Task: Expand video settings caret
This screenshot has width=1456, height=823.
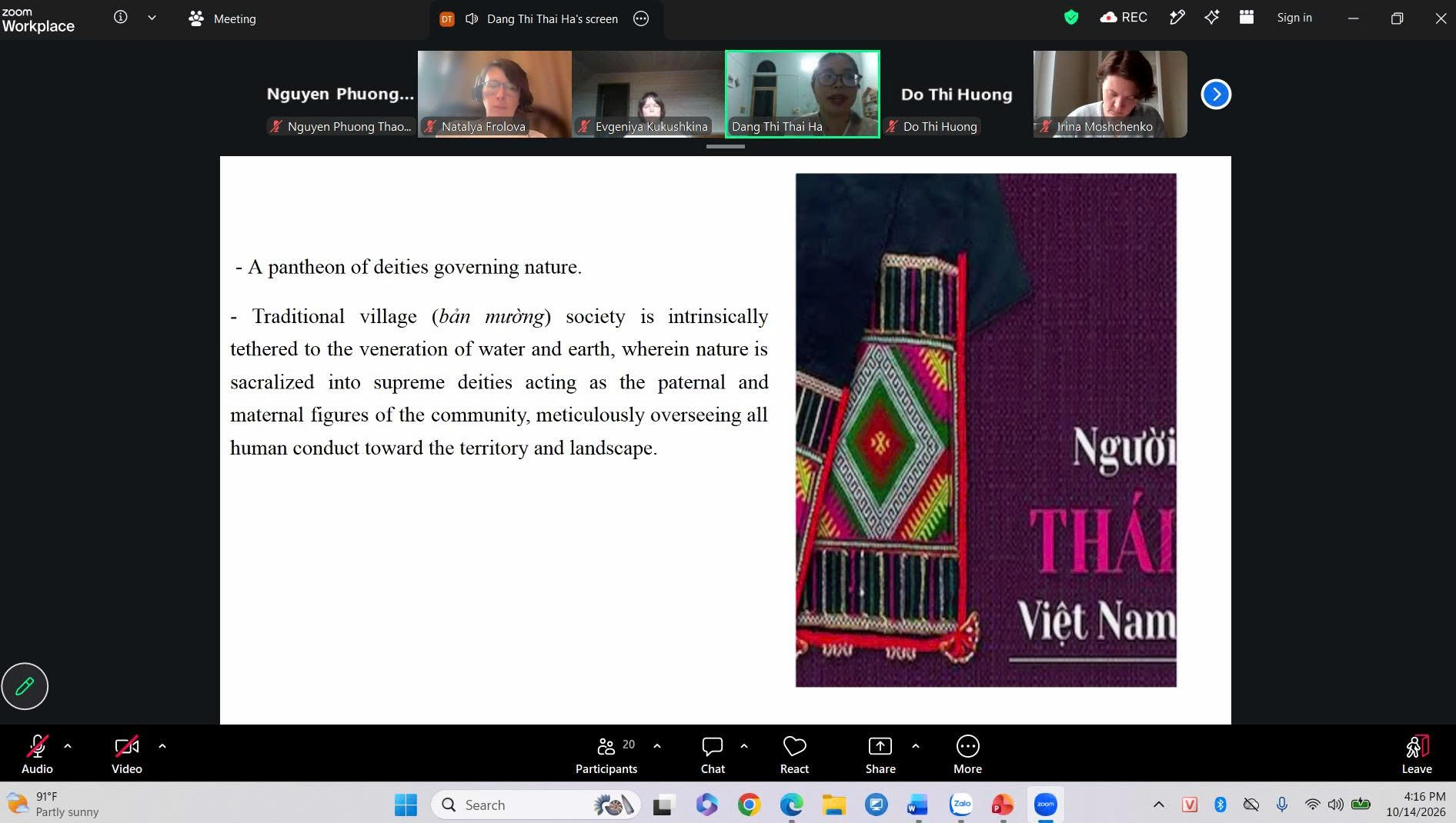Action: point(162,746)
